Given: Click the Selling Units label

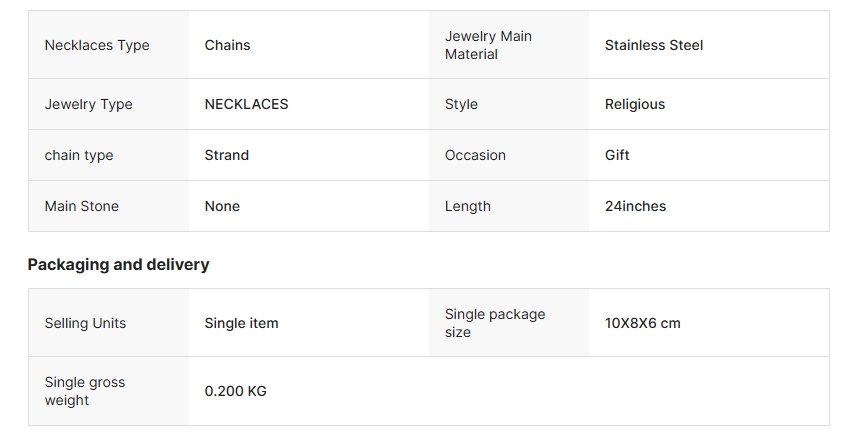Looking at the screenshot, I should (x=85, y=323).
